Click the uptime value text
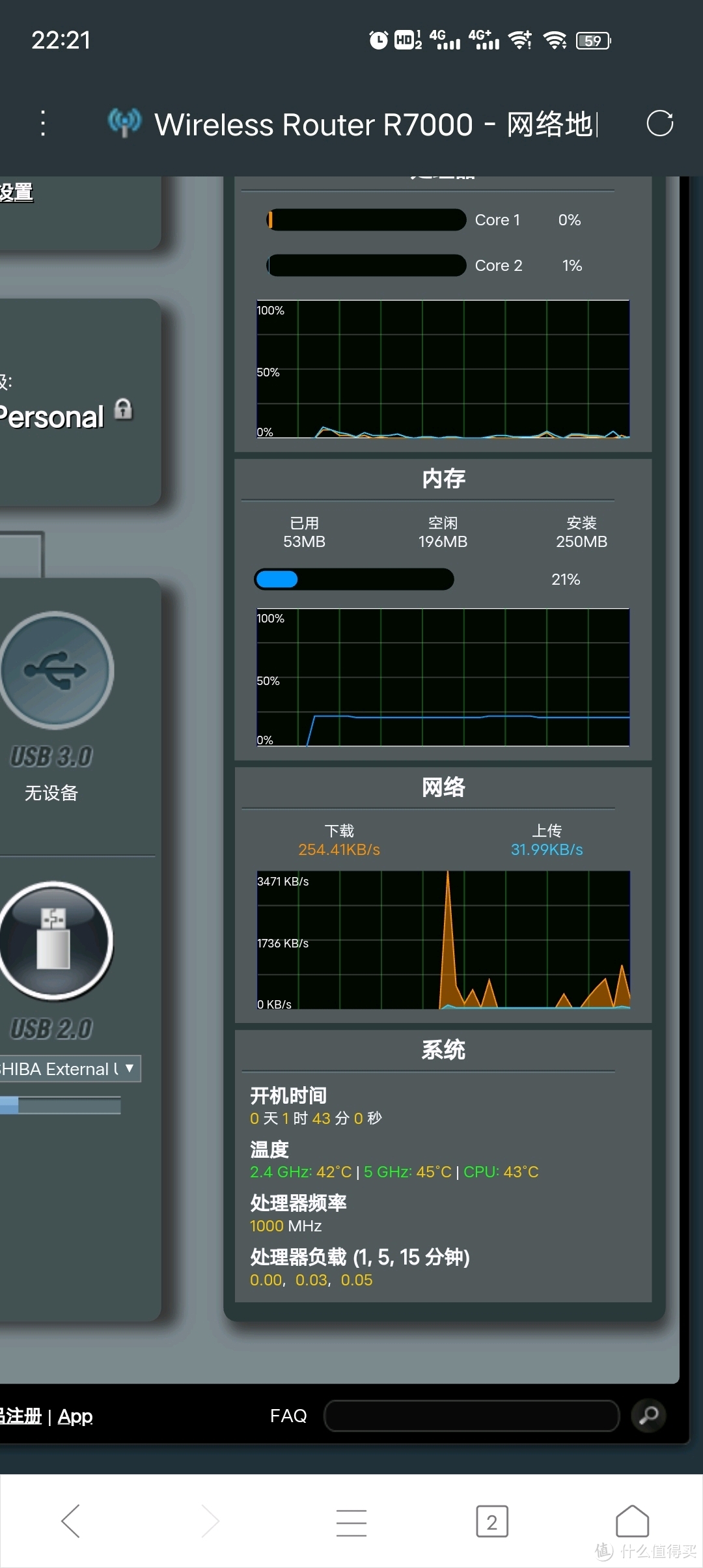 point(316,1119)
